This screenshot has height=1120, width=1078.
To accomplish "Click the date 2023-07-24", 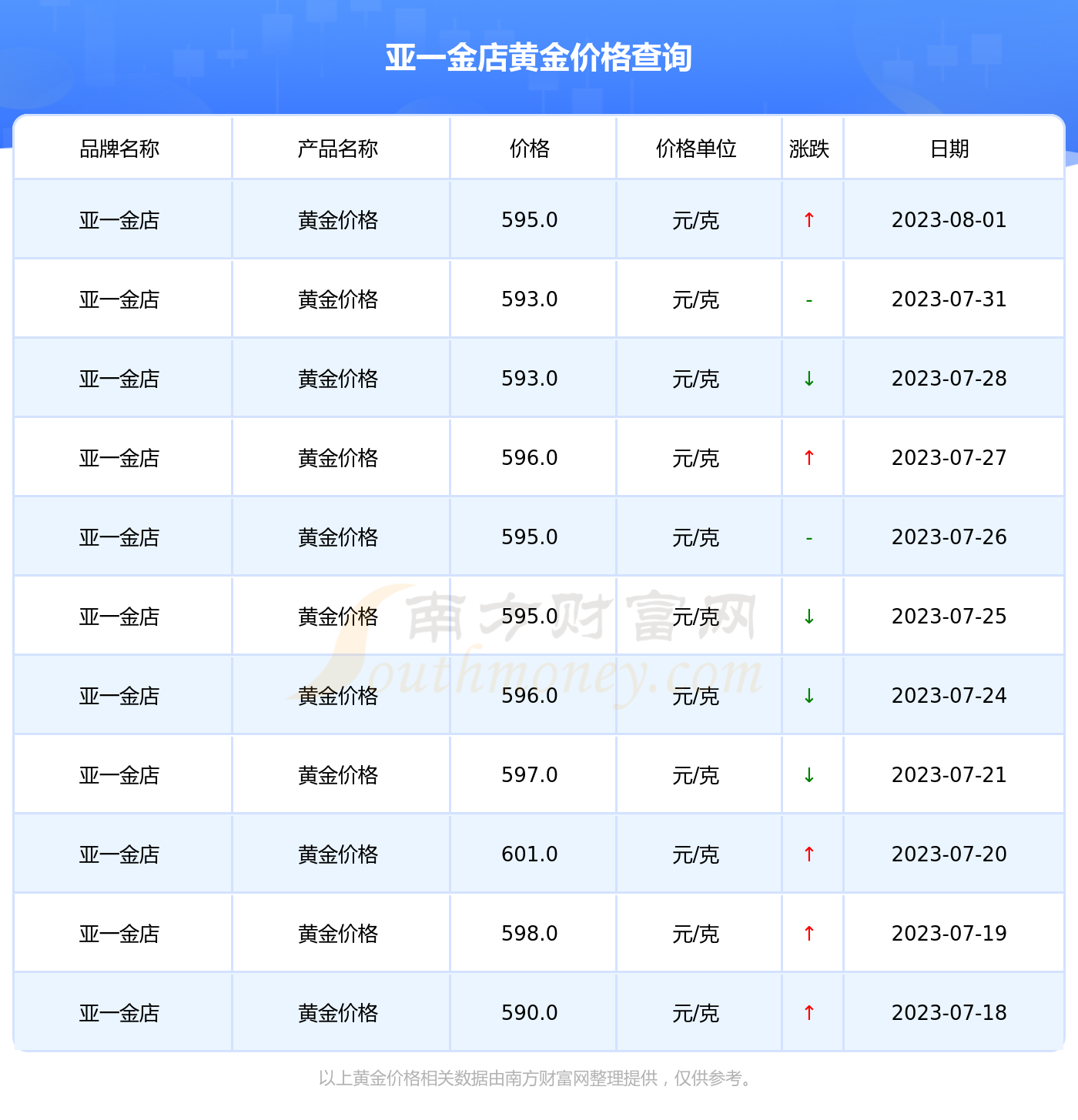I will [x=949, y=696].
